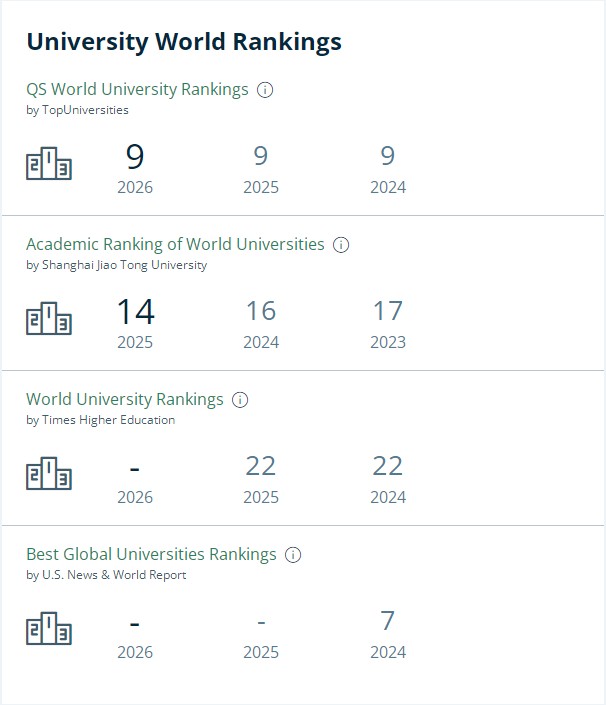Click the 'by U.S. News & World Report' text
The image size is (606, 705).
[106, 575]
